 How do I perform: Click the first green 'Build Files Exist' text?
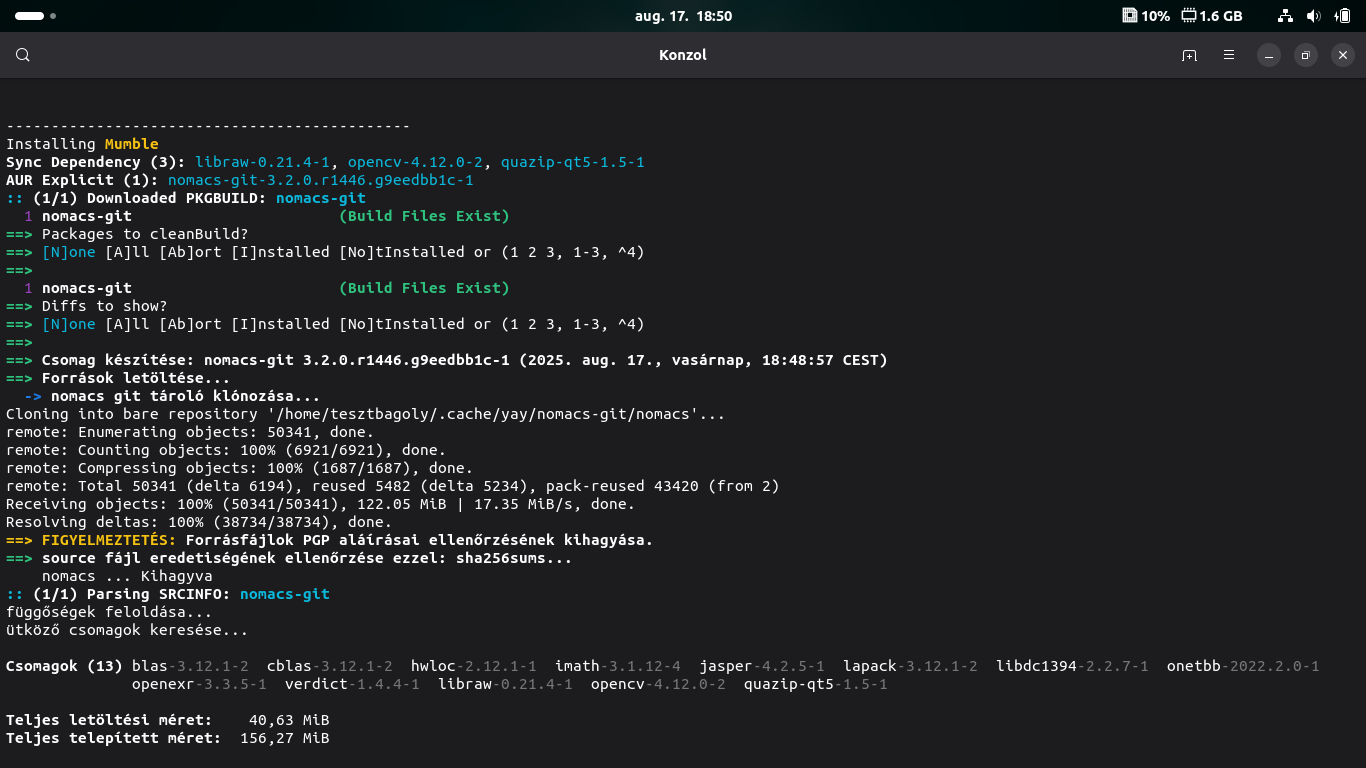424,216
